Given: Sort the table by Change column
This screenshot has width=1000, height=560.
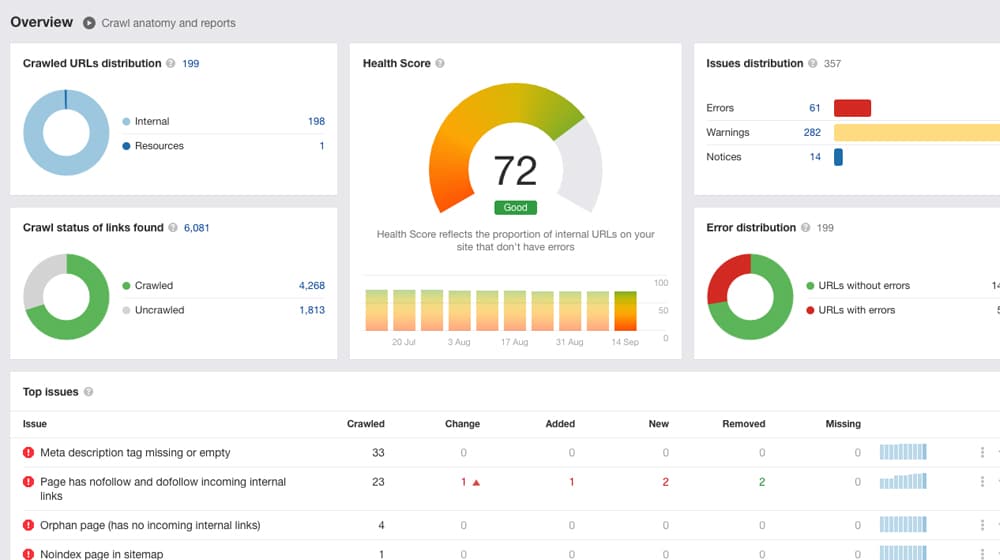Looking at the screenshot, I should coord(462,424).
